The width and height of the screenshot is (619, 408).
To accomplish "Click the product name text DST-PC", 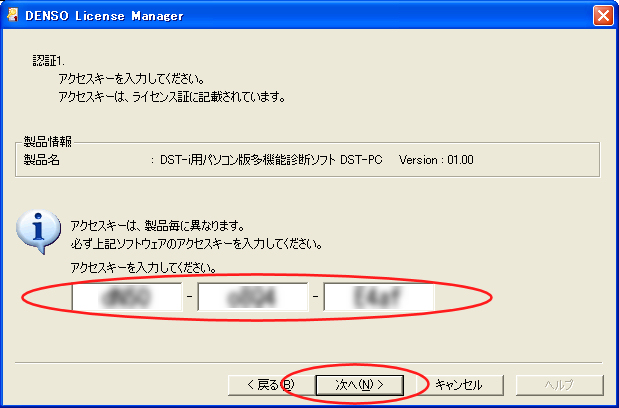I will tap(361, 160).
